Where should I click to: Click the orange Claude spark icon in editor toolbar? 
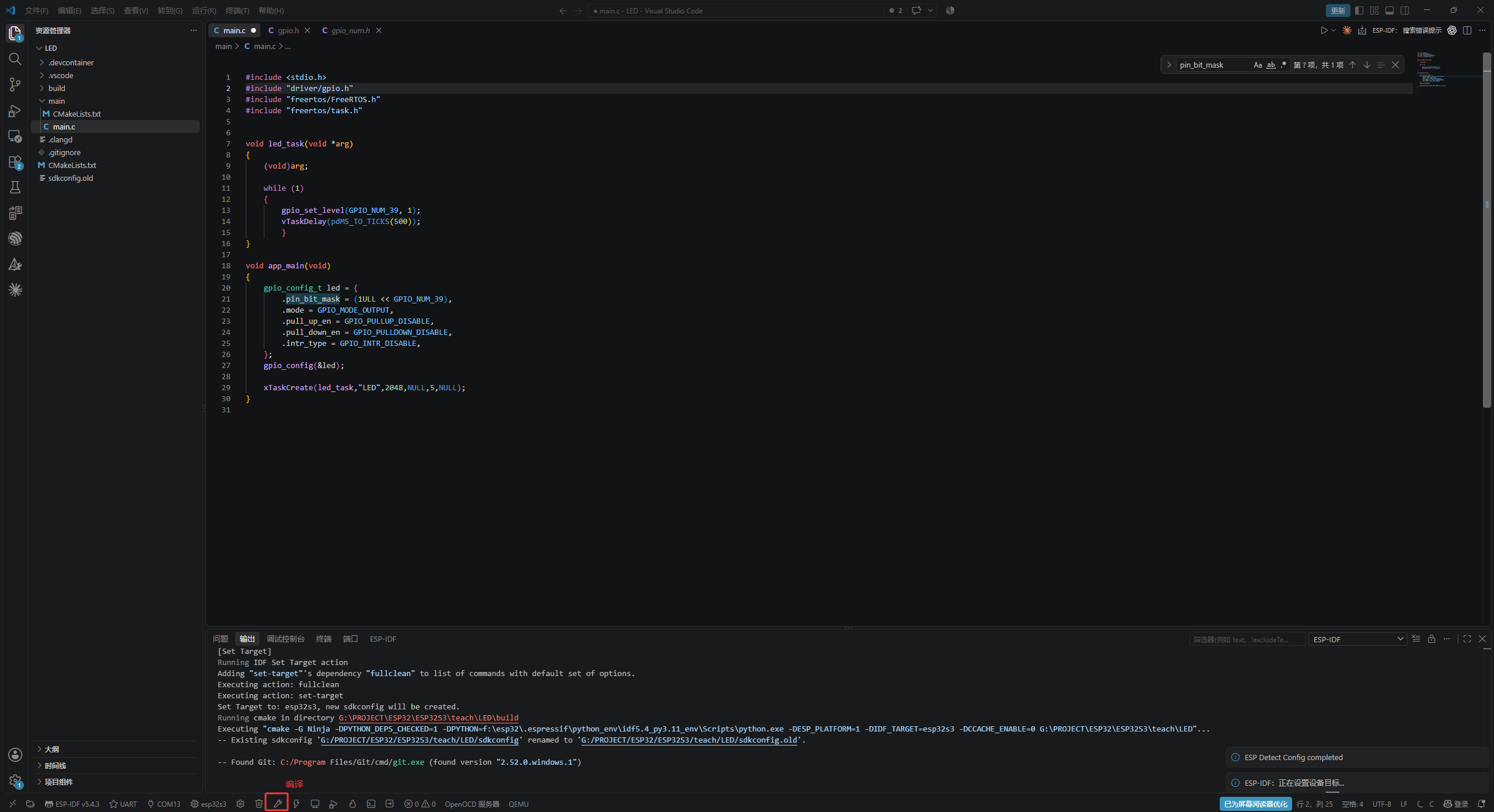[1346, 30]
